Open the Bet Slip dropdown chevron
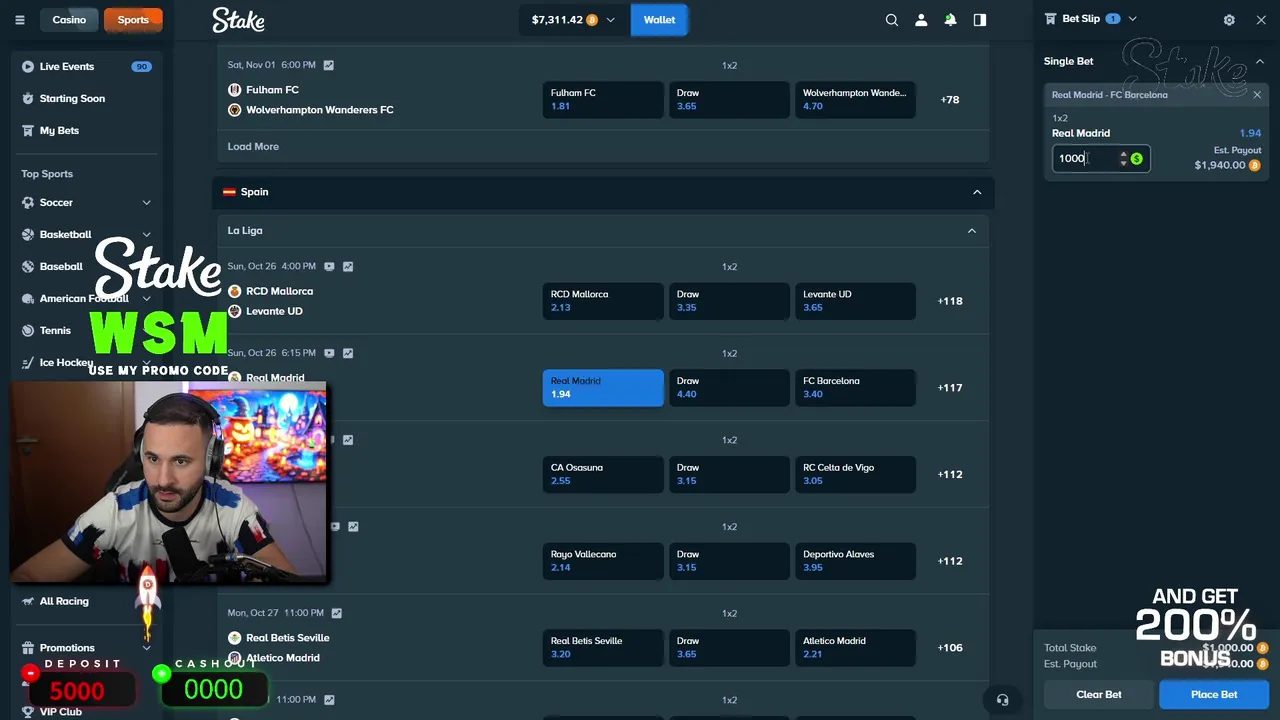1280x720 pixels. 1132,19
